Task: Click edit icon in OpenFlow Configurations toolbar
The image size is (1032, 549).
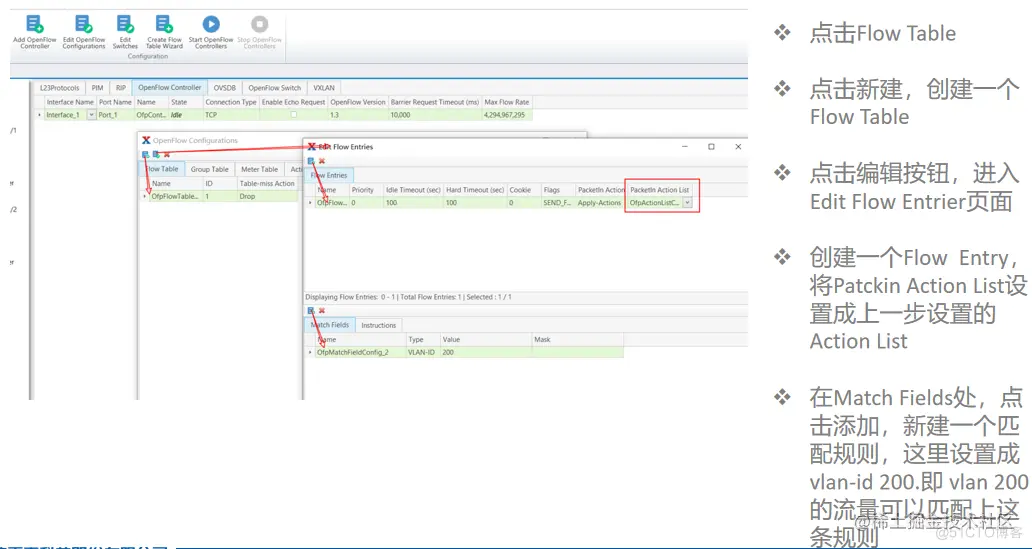Action: pyautogui.click(x=156, y=155)
